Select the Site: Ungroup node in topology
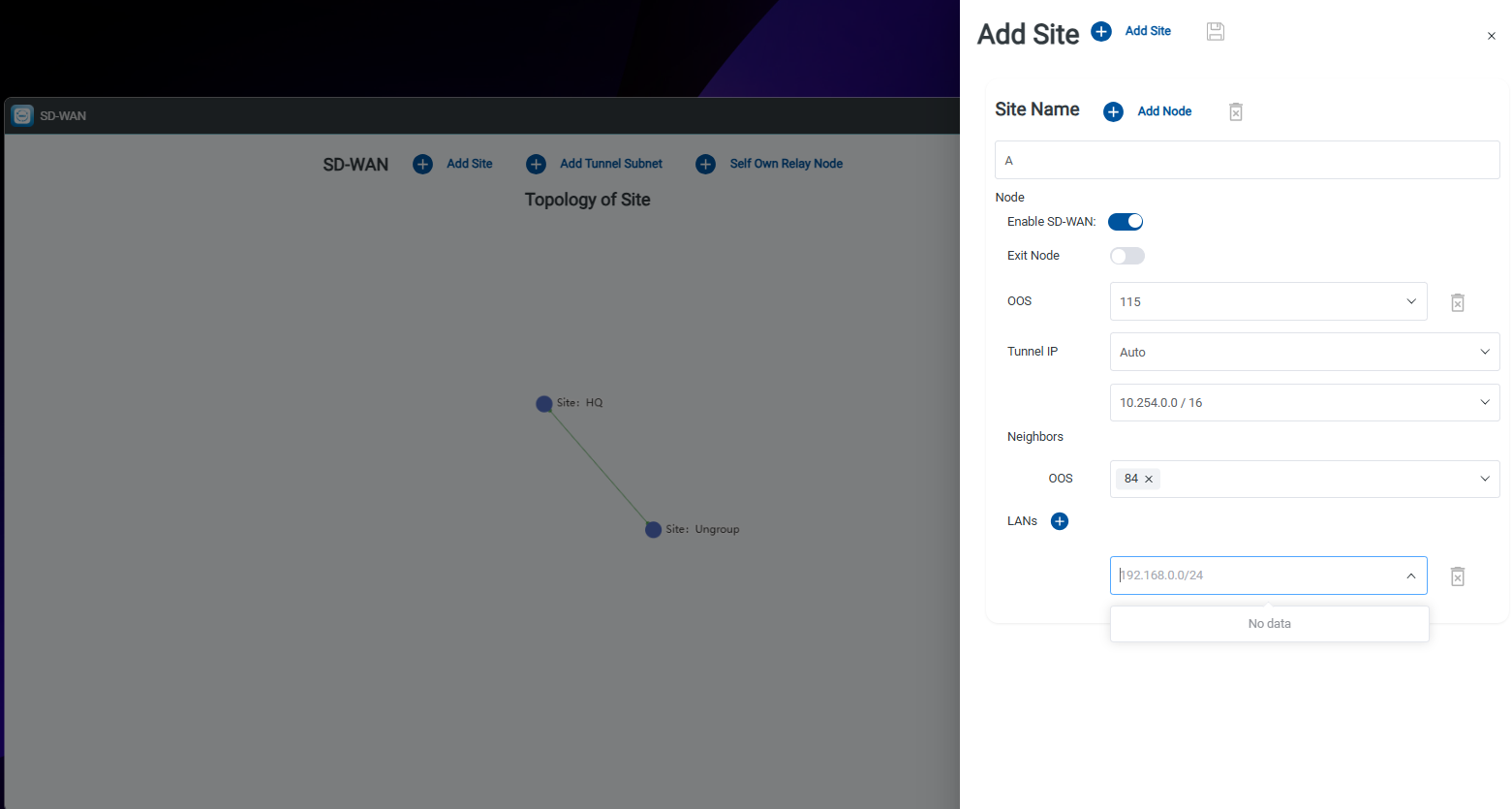 click(653, 530)
